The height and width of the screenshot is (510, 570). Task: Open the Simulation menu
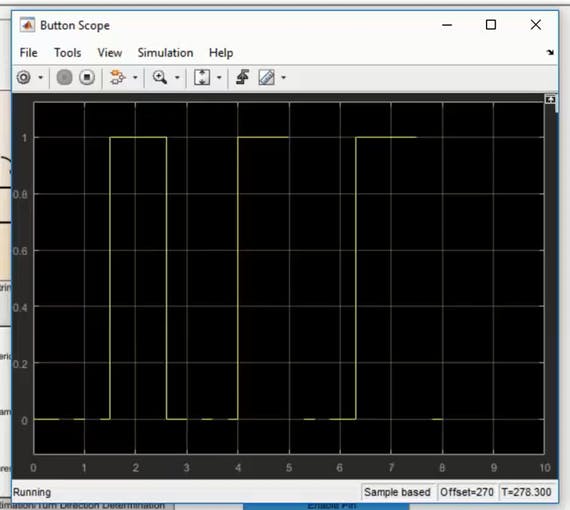pyautogui.click(x=165, y=53)
